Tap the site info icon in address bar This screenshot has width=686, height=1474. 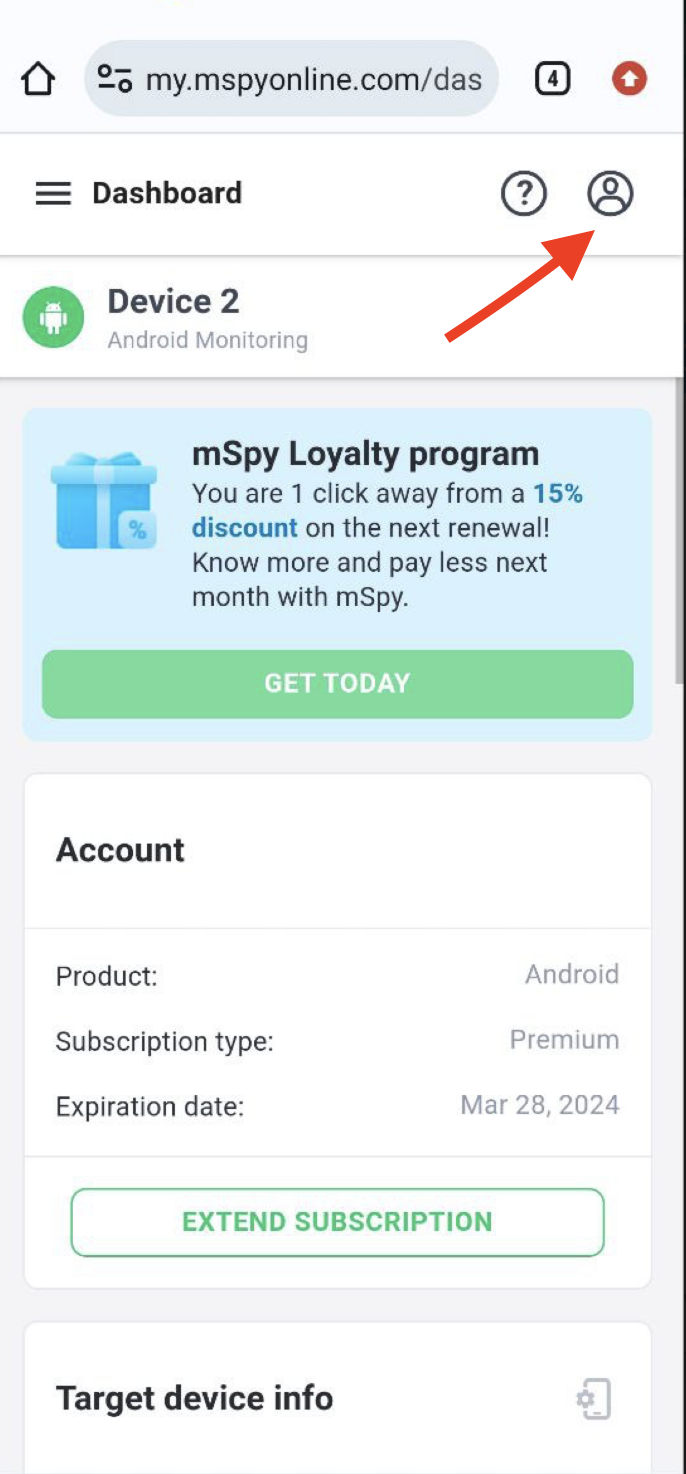tap(115, 79)
